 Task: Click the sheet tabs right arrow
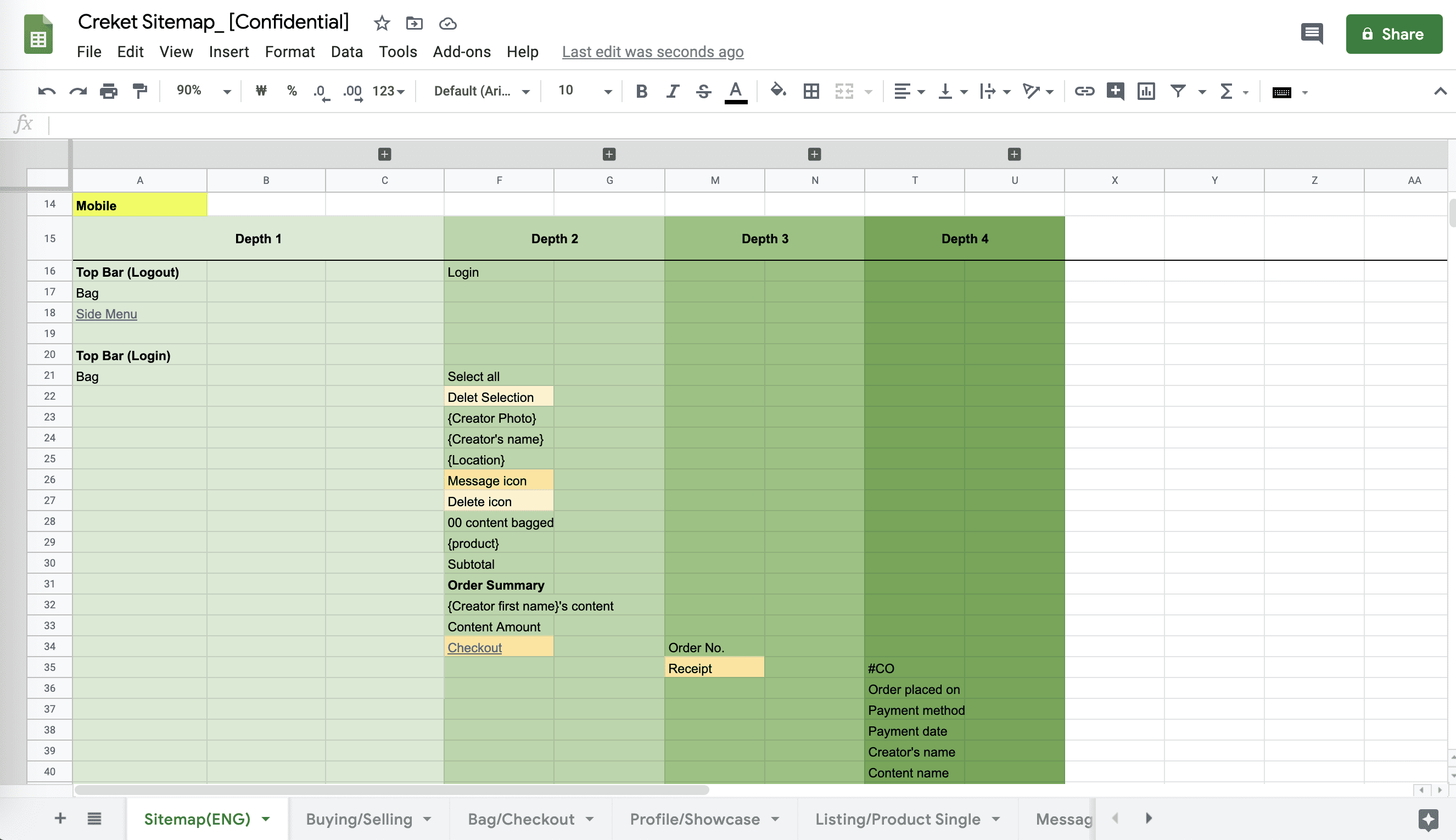tap(1149, 819)
